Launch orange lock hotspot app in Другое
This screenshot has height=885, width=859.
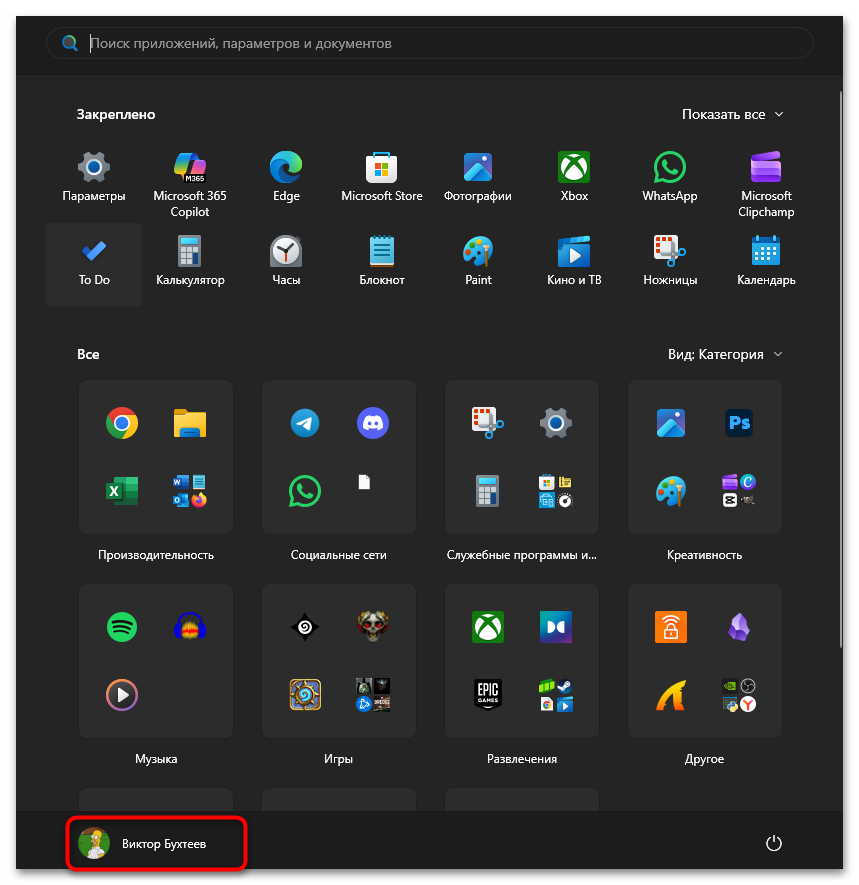(670, 626)
